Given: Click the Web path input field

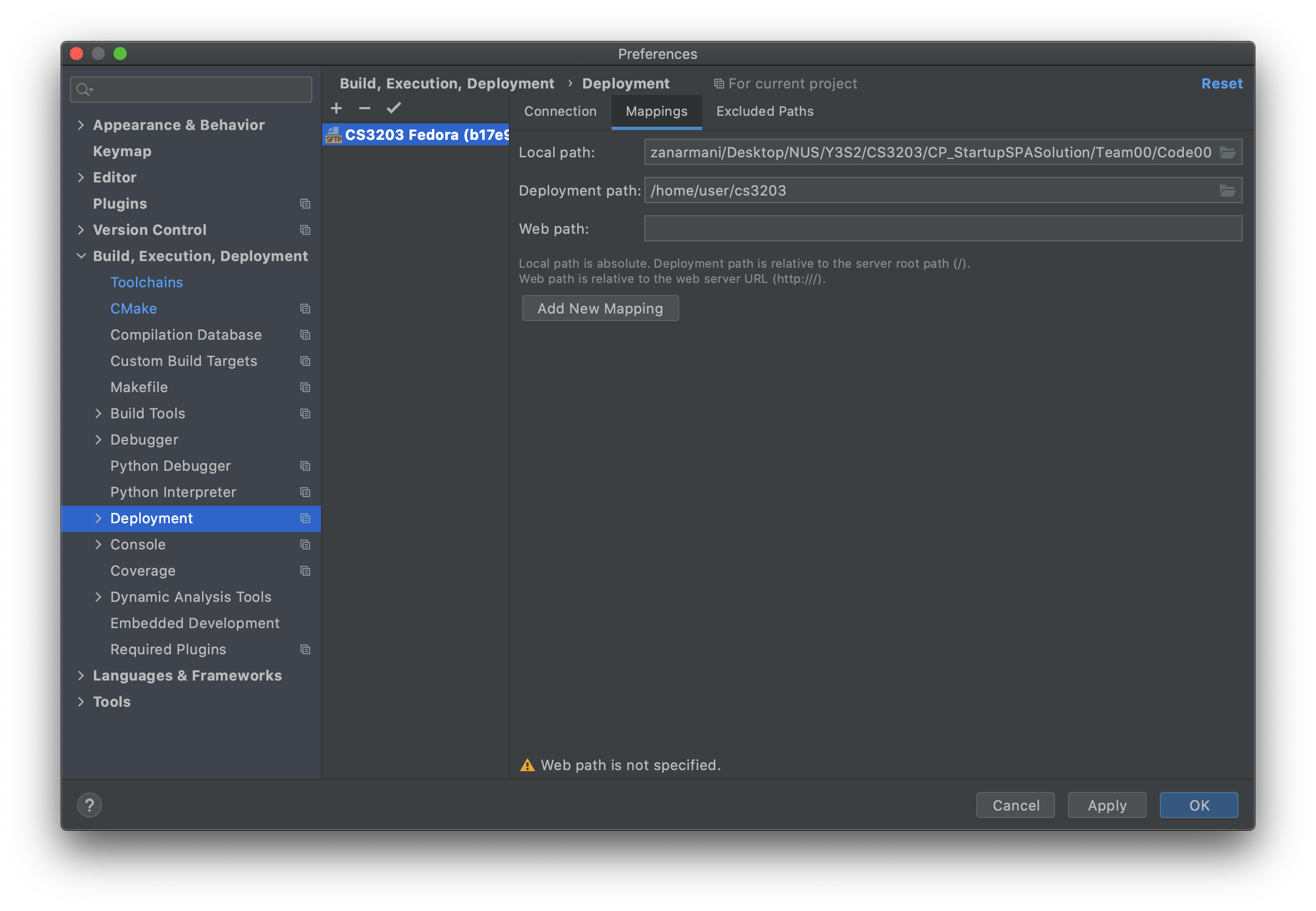Looking at the screenshot, I should pyautogui.click(x=944, y=227).
